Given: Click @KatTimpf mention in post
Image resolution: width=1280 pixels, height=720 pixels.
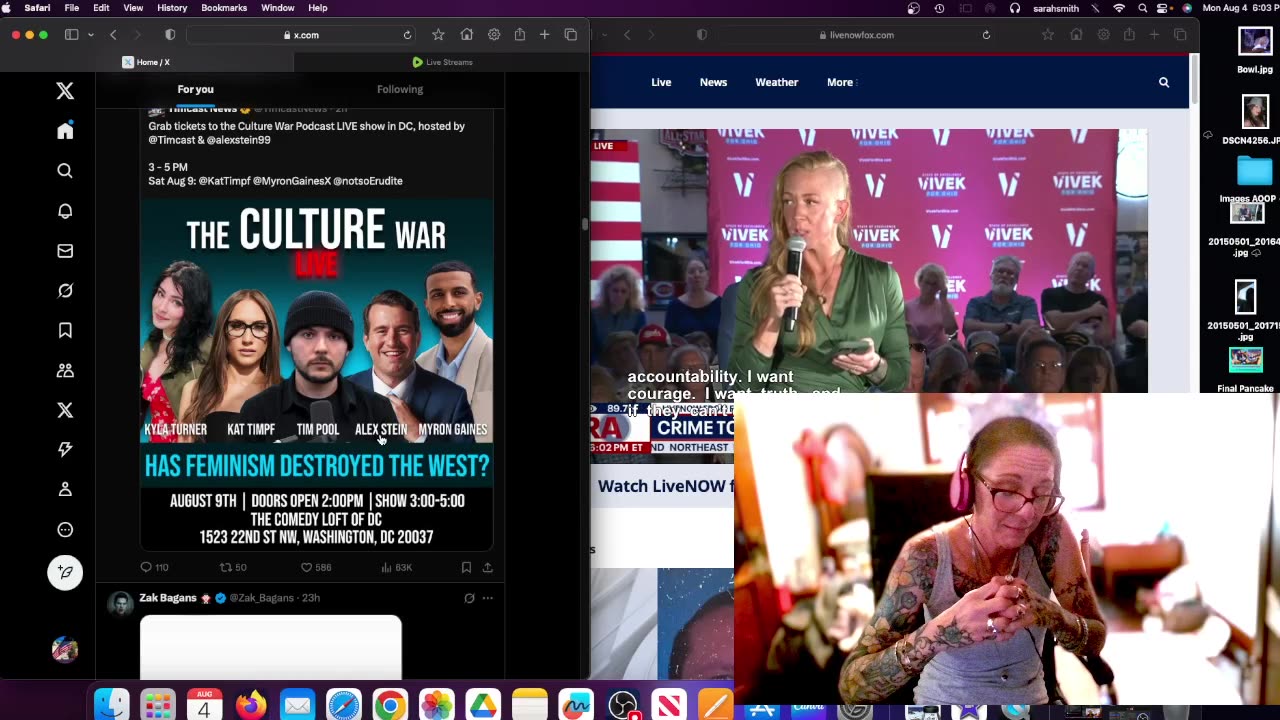Looking at the screenshot, I should click(x=224, y=181).
